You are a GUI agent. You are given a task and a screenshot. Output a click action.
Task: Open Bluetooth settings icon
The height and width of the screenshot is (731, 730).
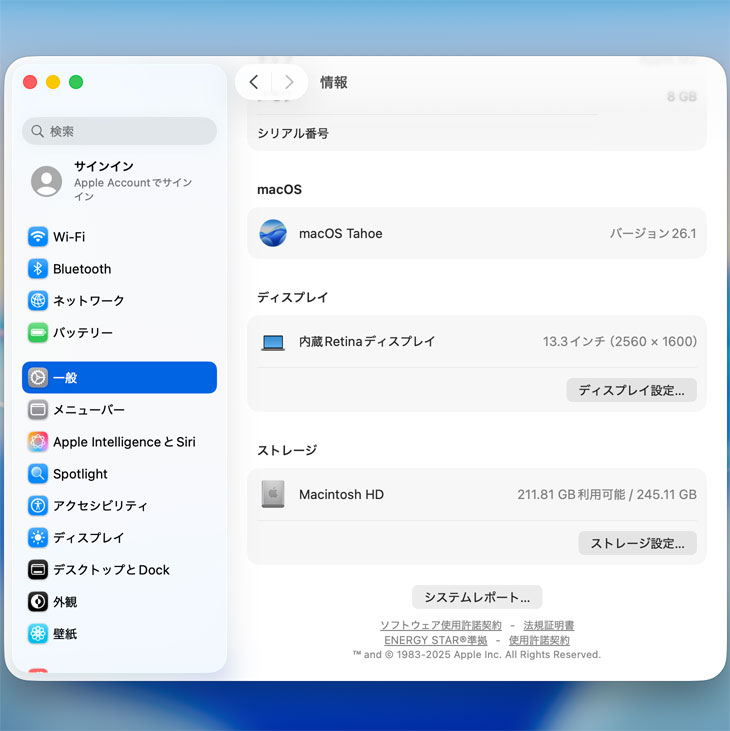[x=38, y=269]
